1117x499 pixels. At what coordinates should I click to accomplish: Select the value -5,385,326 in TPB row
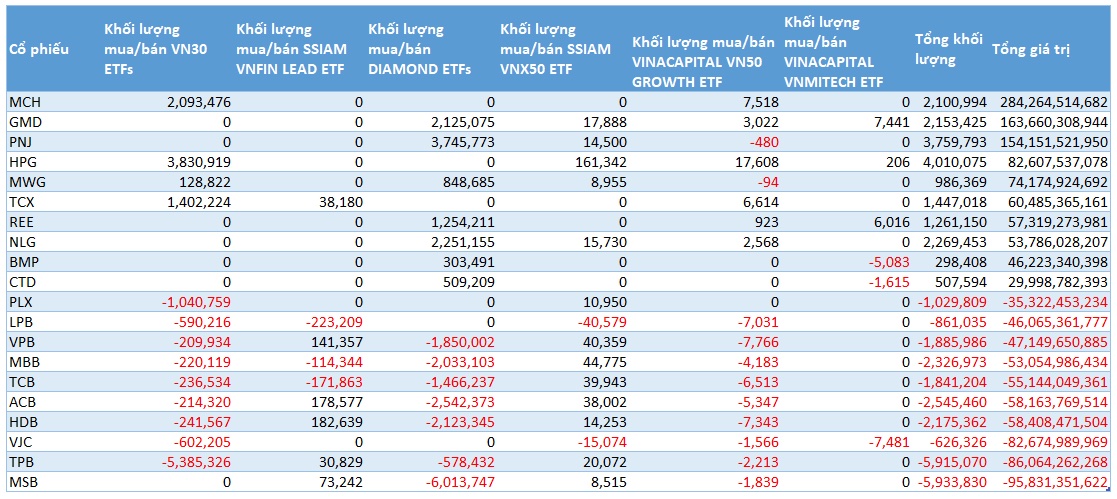[198, 461]
